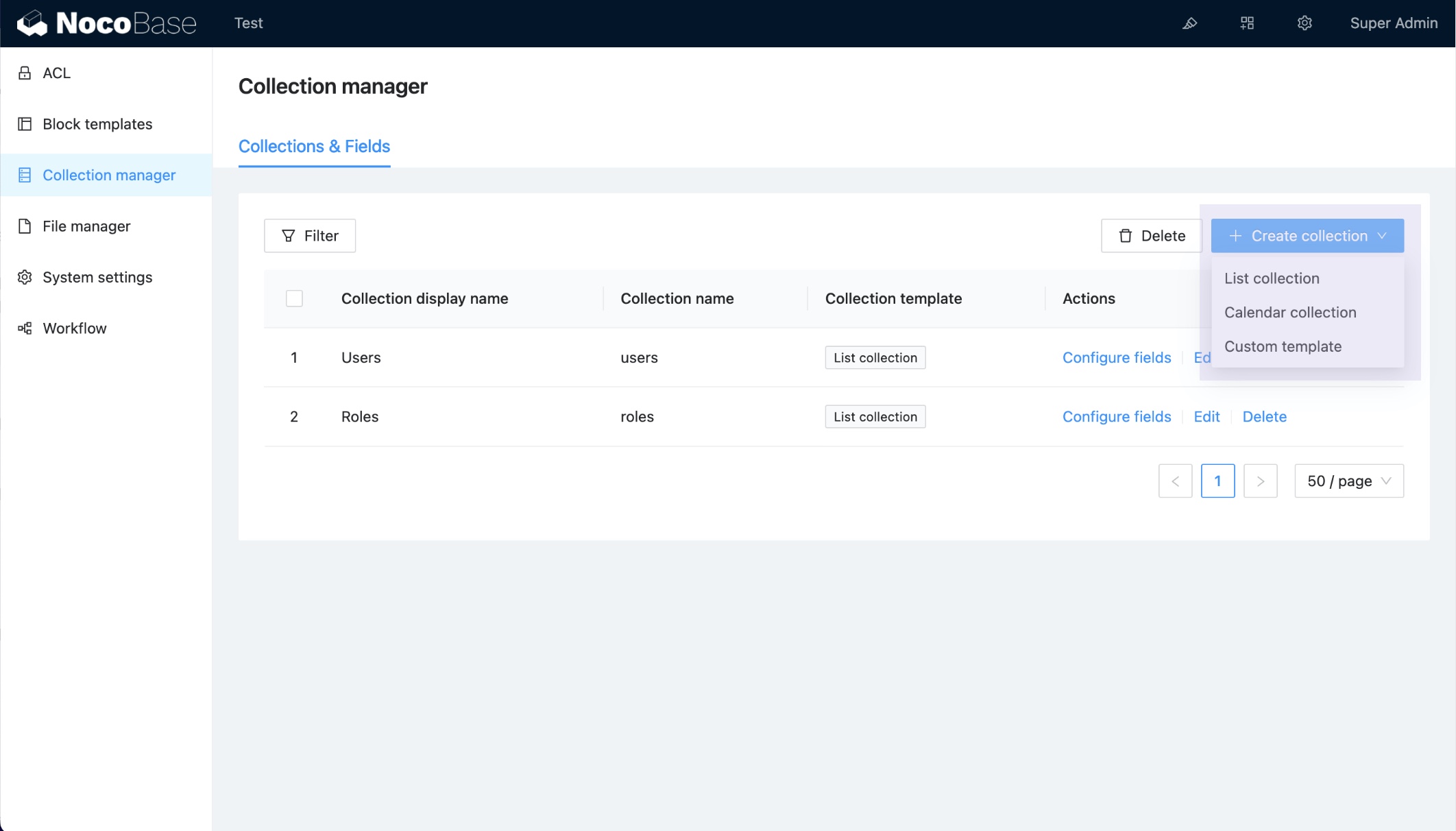Collapse the Create collection dropdown button
The height and width of the screenshot is (831, 1456).
[1307, 236]
